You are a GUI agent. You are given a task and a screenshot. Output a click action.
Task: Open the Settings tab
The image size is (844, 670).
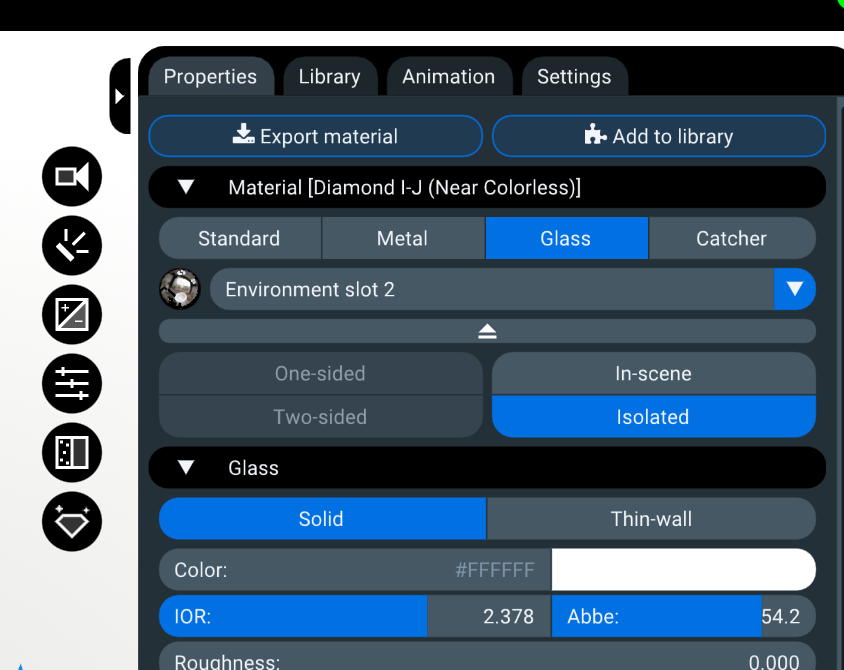574,76
